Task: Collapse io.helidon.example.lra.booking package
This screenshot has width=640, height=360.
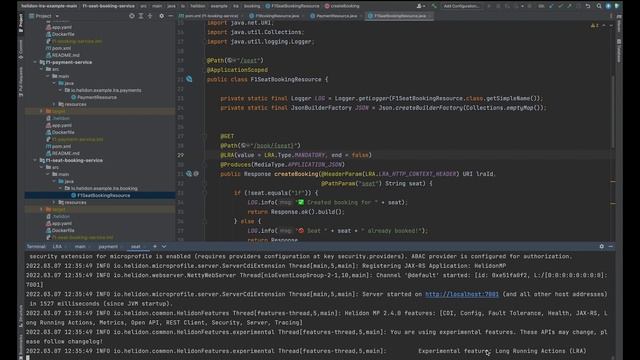Action: (x=60, y=188)
